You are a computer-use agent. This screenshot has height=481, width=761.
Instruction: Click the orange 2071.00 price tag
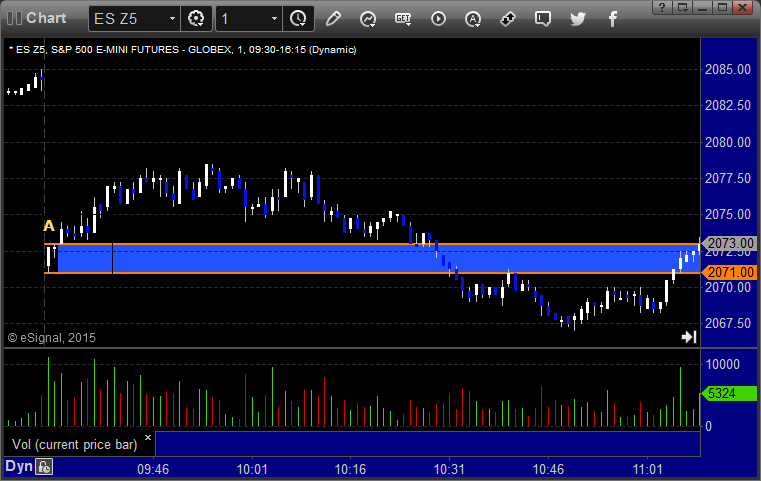[x=729, y=272]
